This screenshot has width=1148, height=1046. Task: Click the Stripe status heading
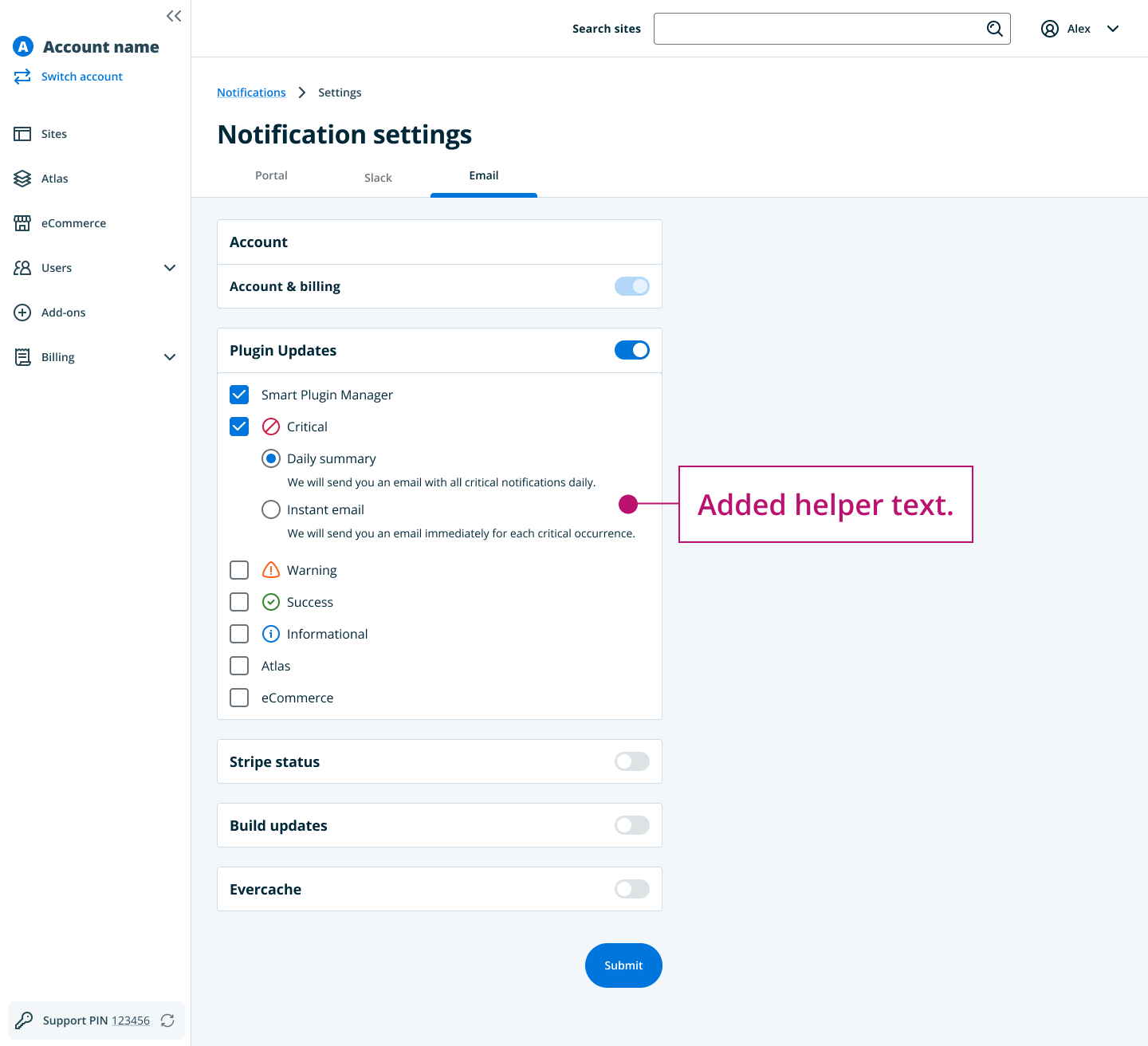coord(274,762)
